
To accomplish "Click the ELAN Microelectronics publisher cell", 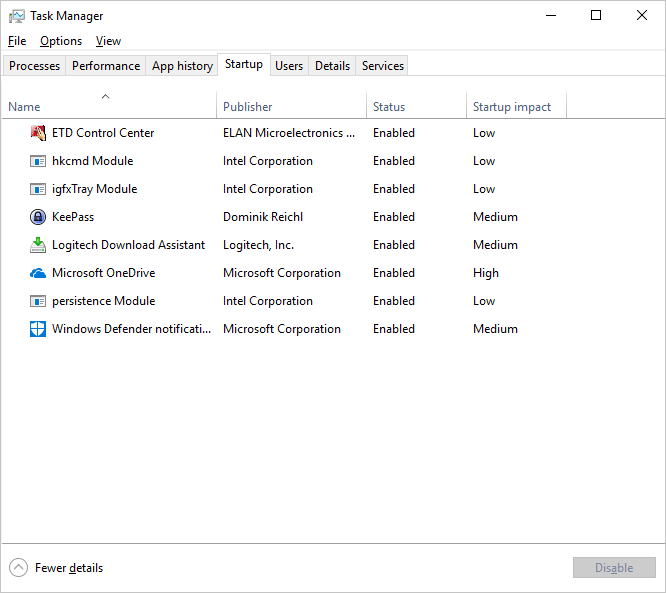I will click(x=289, y=133).
